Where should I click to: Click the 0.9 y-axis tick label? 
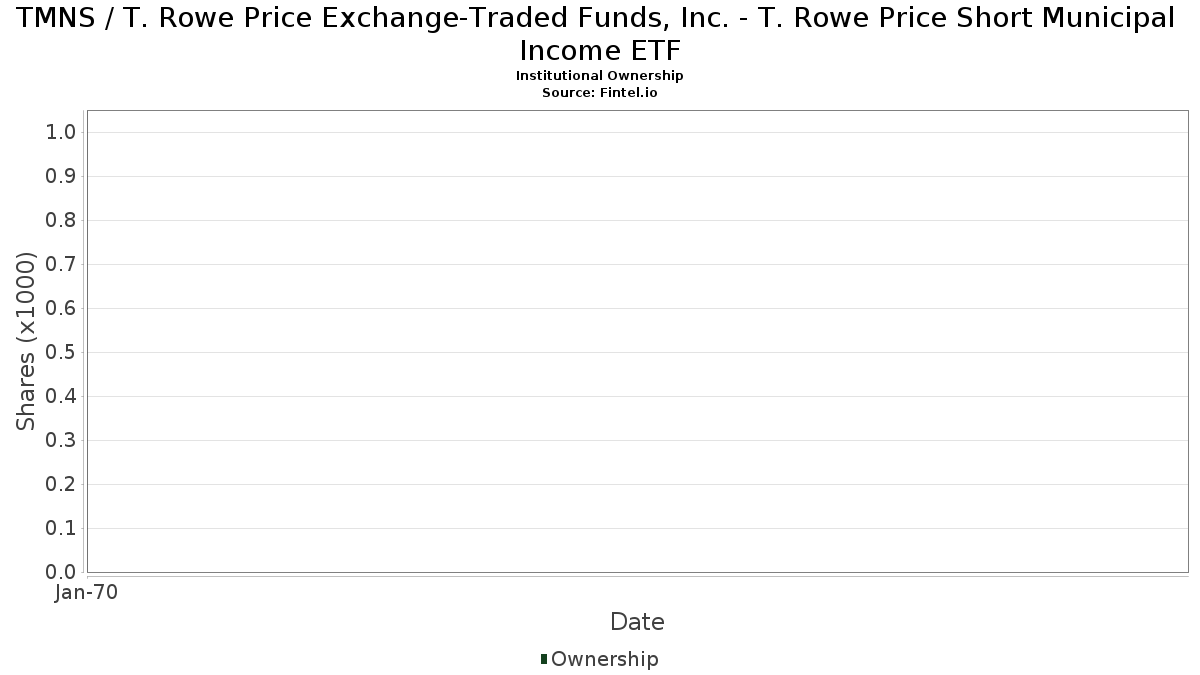61,177
